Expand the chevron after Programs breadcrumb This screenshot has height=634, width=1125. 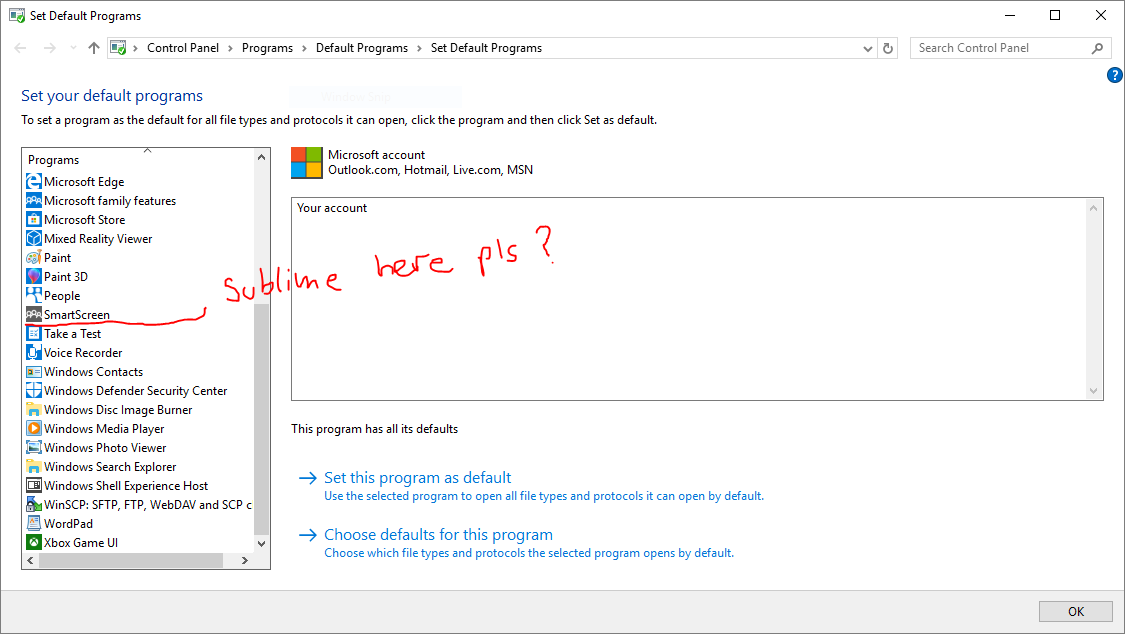(304, 48)
